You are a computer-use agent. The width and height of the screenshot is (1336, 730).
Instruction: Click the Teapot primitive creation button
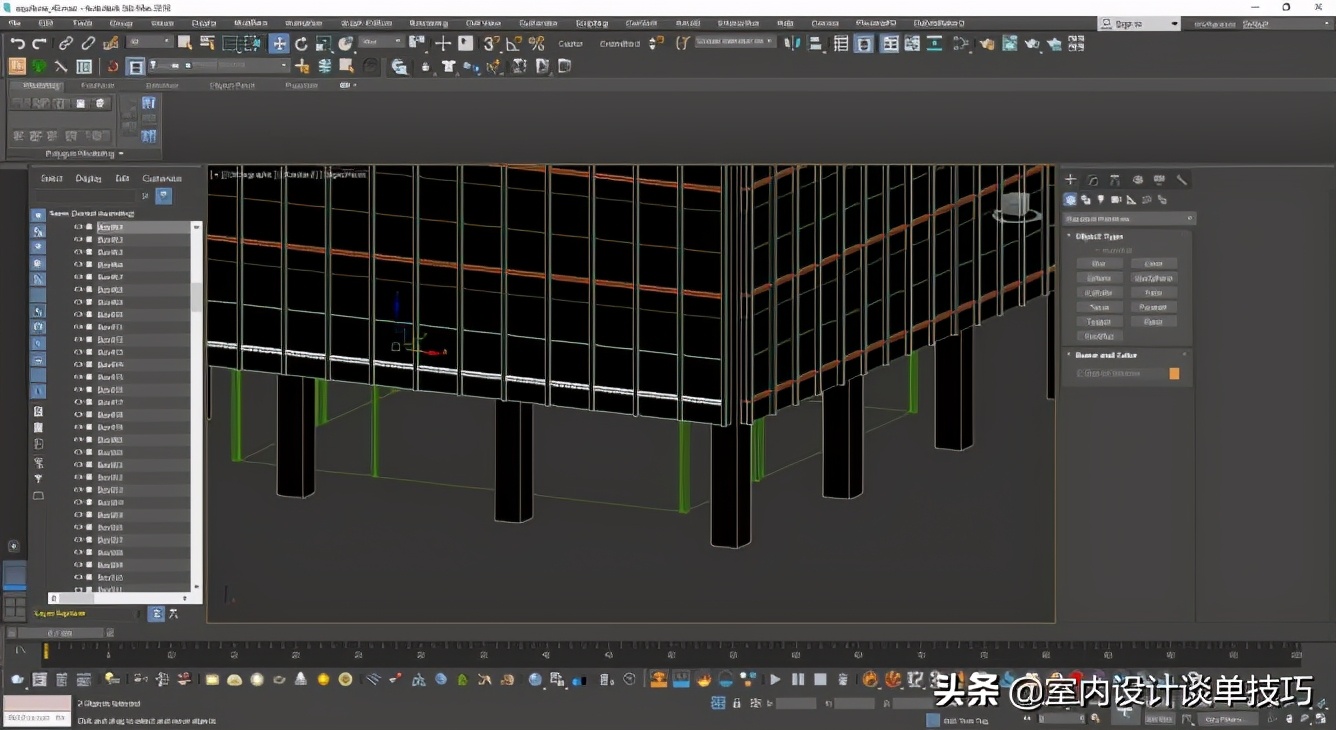pos(1099,321)
